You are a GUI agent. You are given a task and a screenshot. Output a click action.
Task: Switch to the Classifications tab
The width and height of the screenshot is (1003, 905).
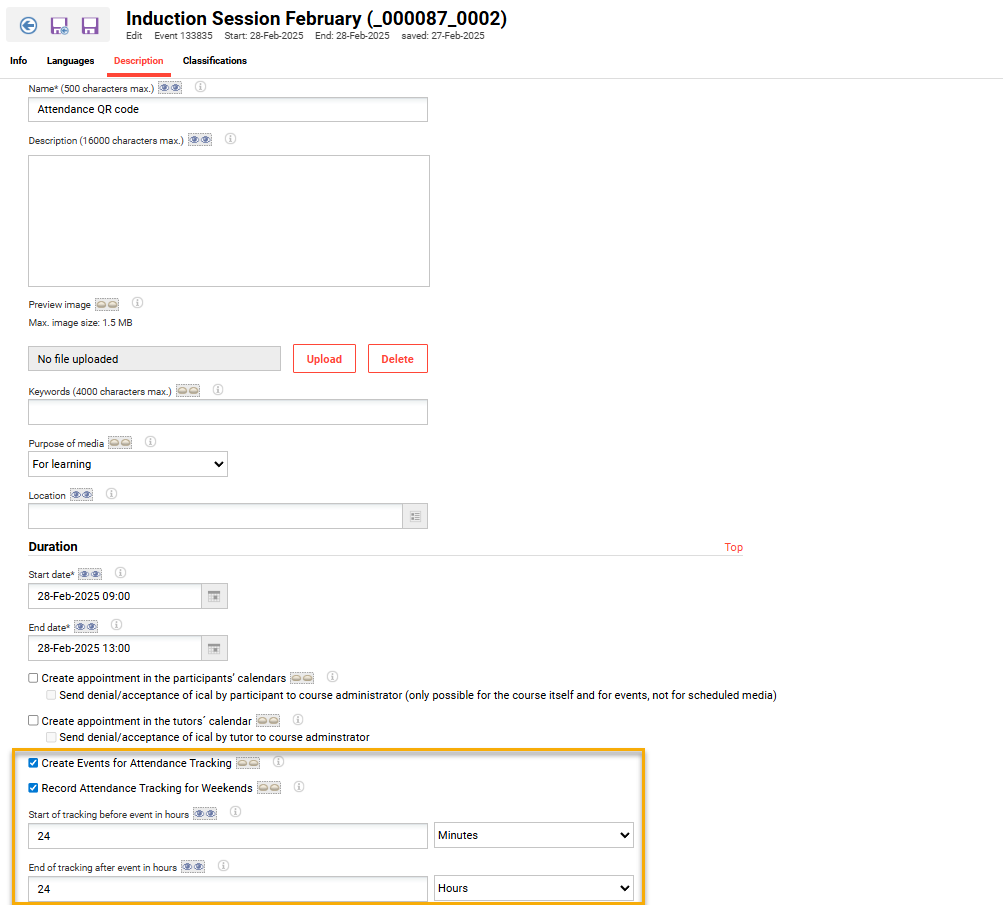pos(215,61)
